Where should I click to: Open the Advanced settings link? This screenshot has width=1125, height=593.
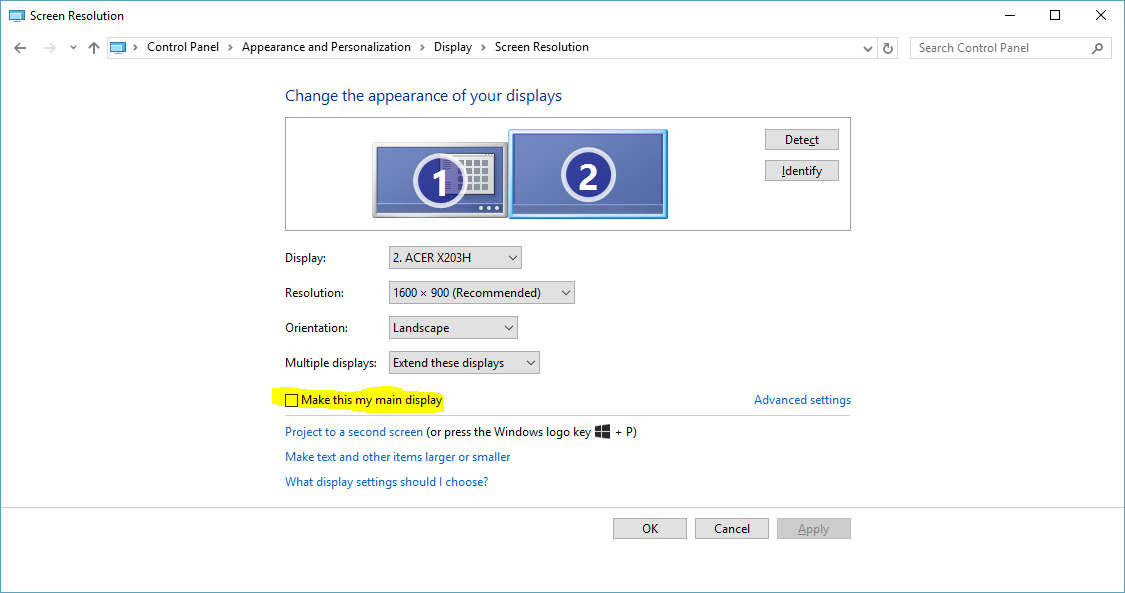pos(802,400)
